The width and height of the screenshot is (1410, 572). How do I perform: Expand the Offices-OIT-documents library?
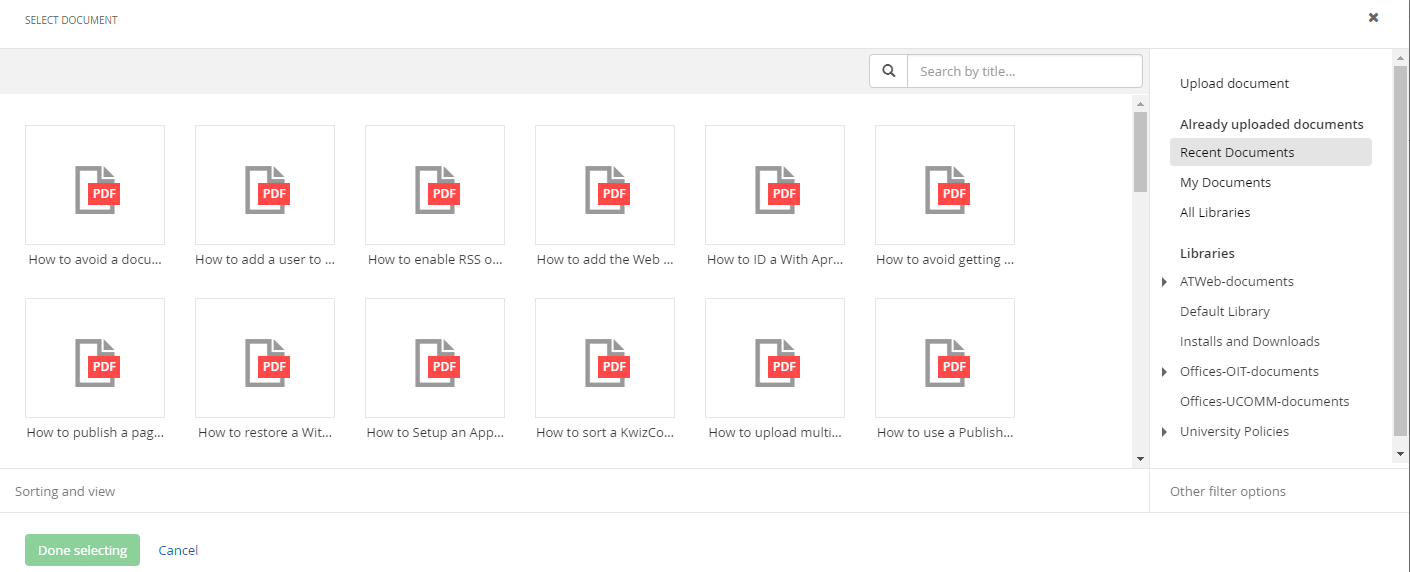pos(1165,372)
